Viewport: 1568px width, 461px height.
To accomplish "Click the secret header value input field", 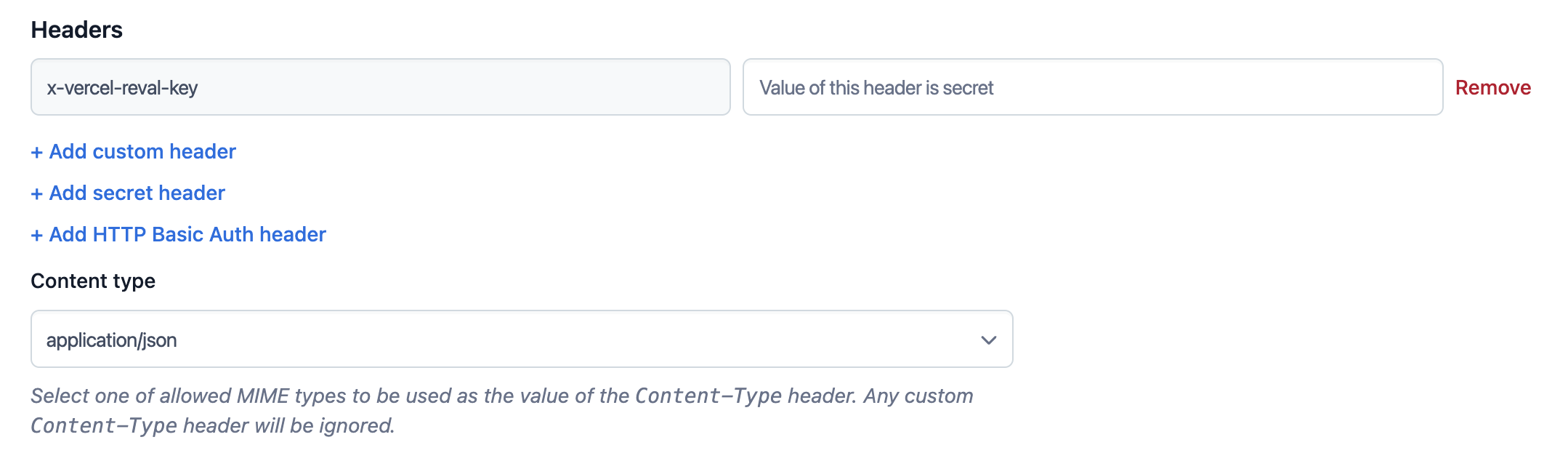I will 1093,87.
